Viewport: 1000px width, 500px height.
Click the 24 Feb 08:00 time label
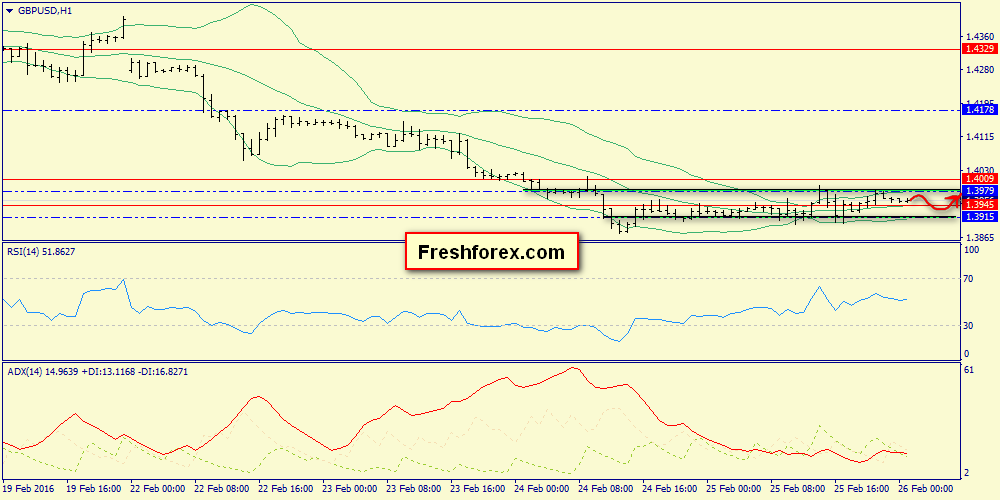(605, 489)
